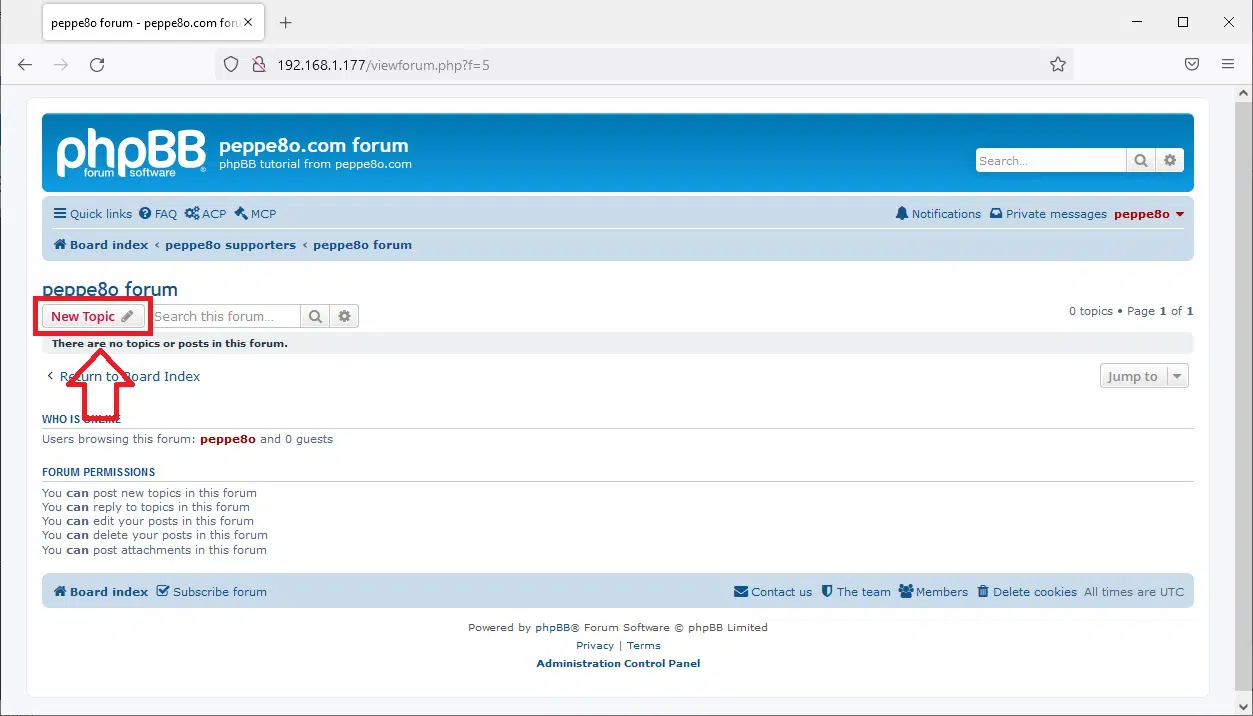Click peppe8o supporters breadcrumb
Viewport: 1253px width, 716px height.
click(230, 245)
